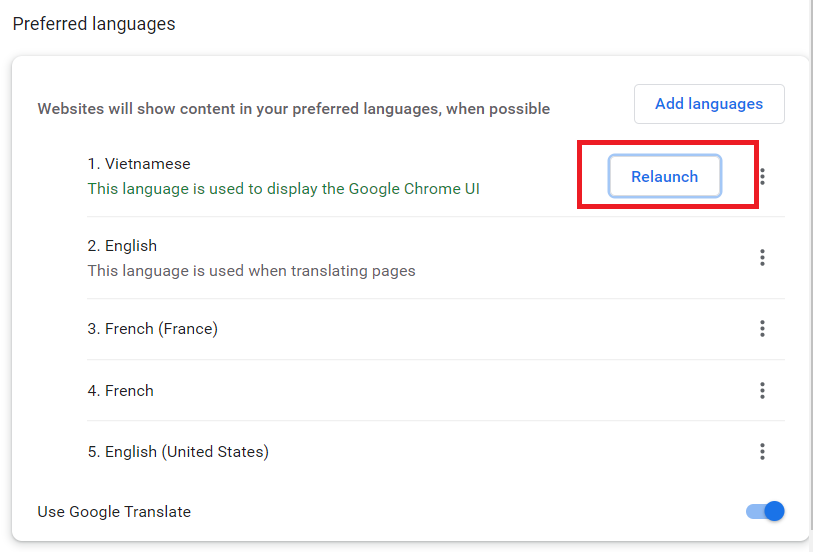The height and width of the screenshot is (552, 813).
Task: Click the green Chrome UI display language note
Action: tap(283, 189)
